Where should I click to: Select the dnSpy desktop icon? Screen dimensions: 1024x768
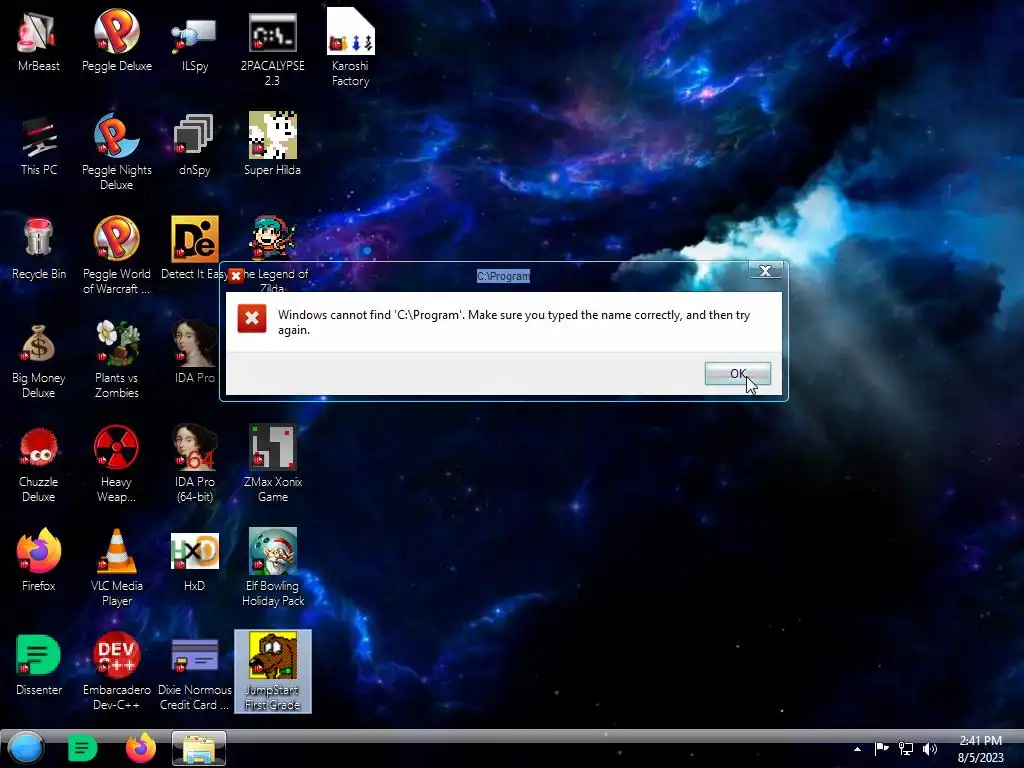click(x=194, y=146)
